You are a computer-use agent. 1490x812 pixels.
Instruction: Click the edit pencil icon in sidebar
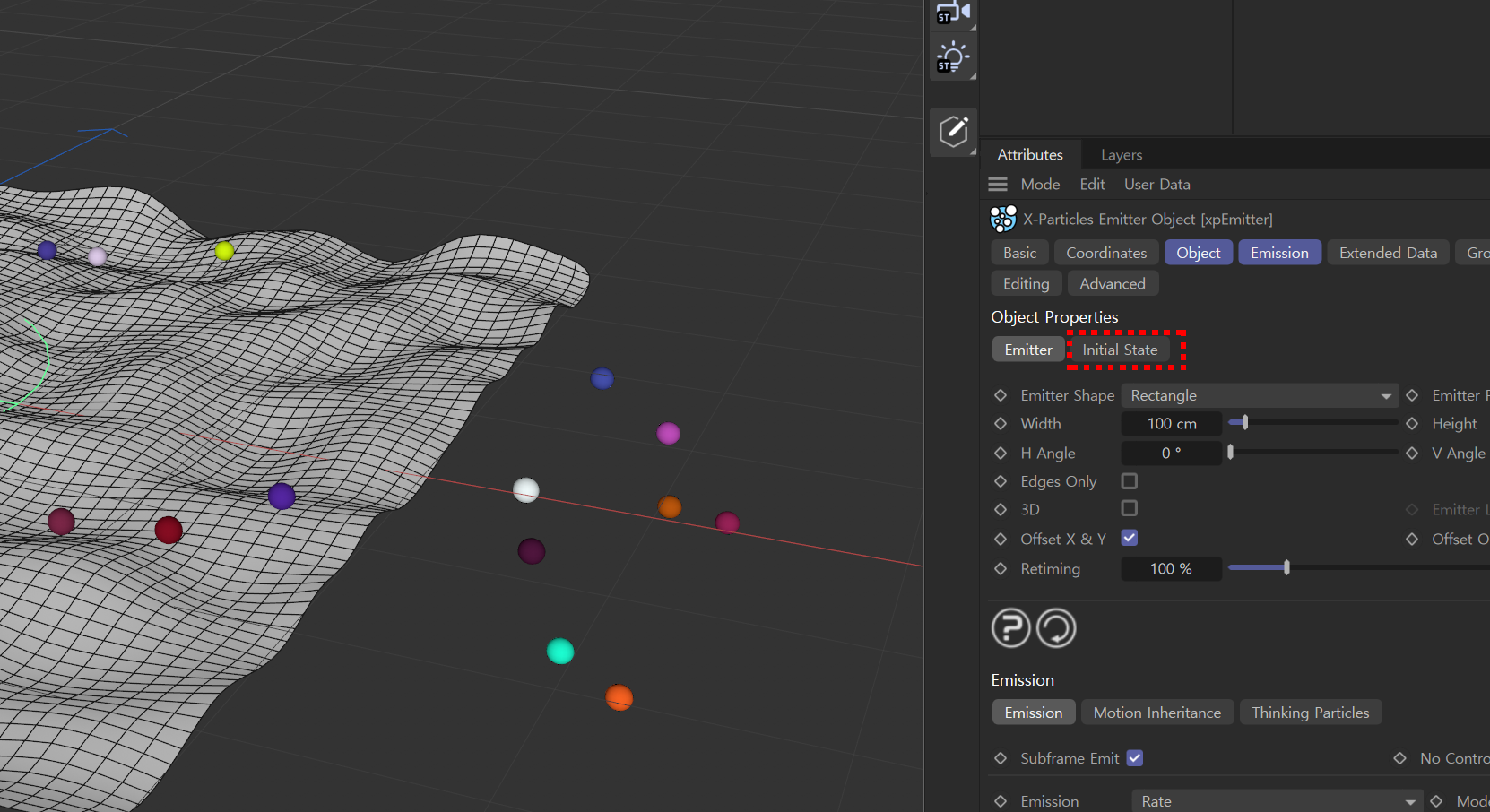click(953, 132)
